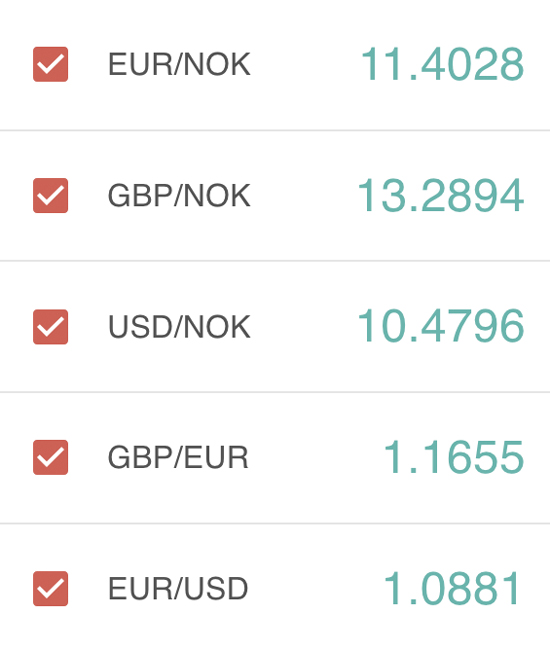
Task: Click the EUR/NOK pair label
Action: [x=179, y=65]
